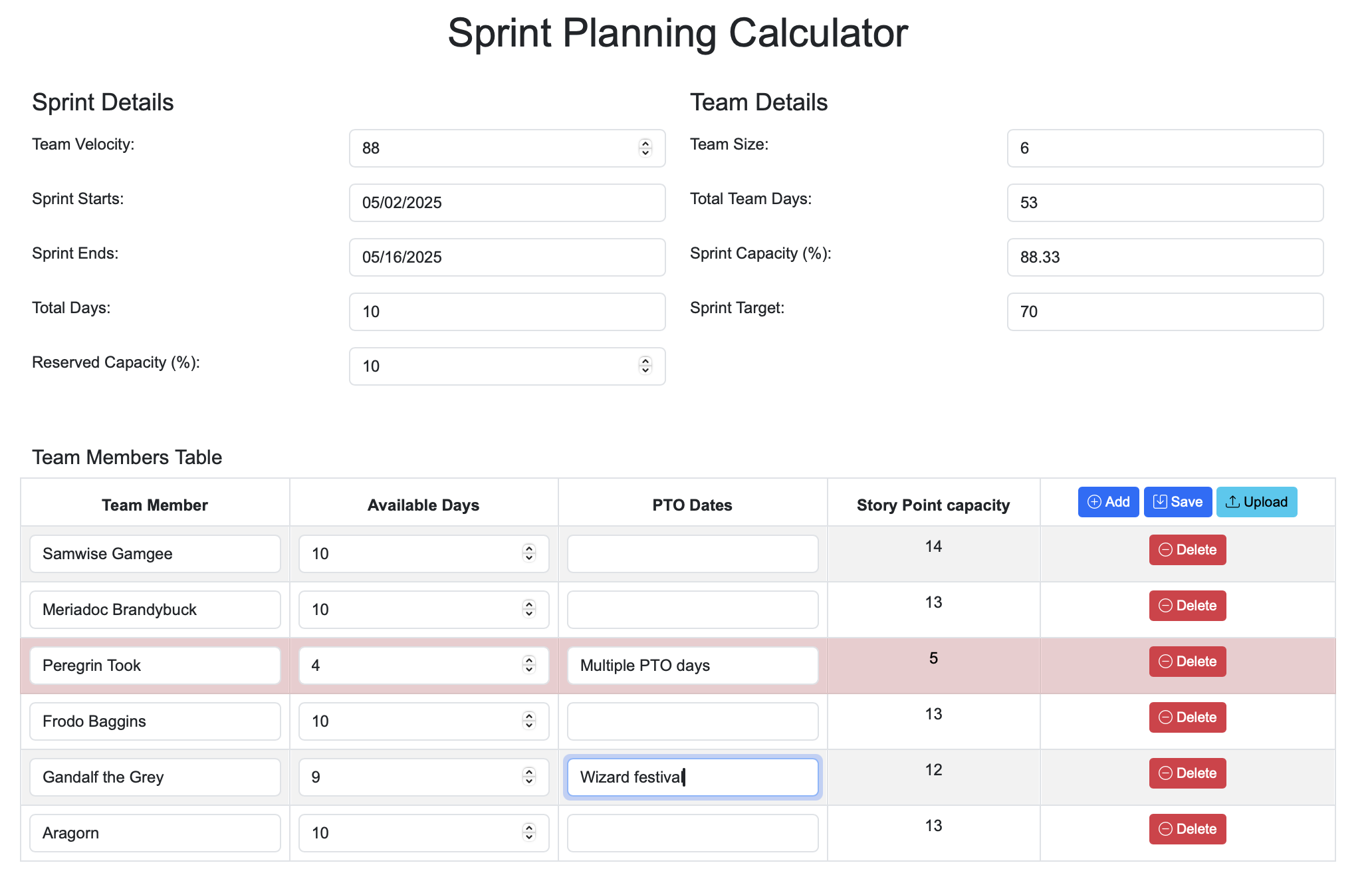
Task: Focus the Sprint Starts date field
Action: (507, 203)
